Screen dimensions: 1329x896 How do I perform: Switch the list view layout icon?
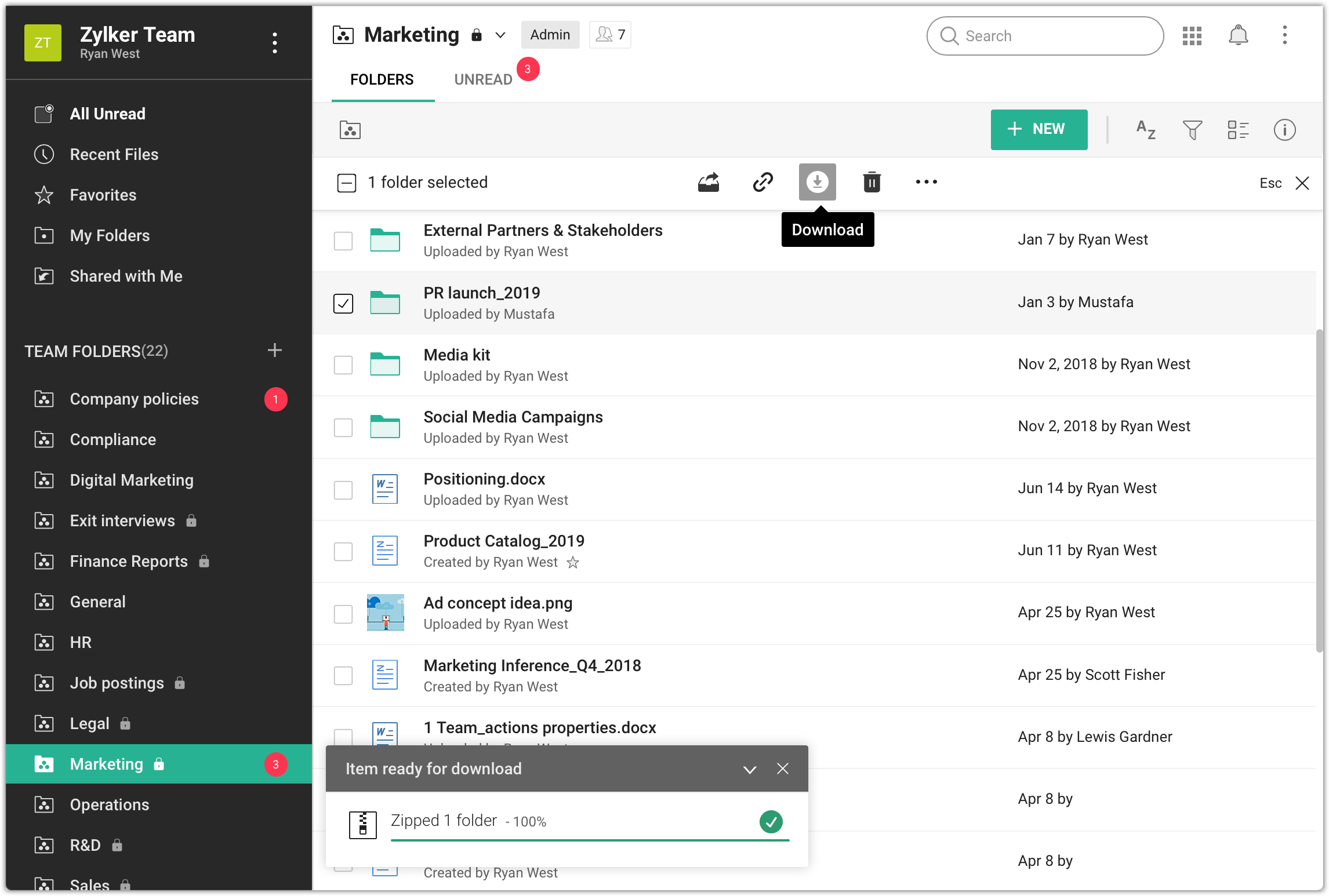1238,130
